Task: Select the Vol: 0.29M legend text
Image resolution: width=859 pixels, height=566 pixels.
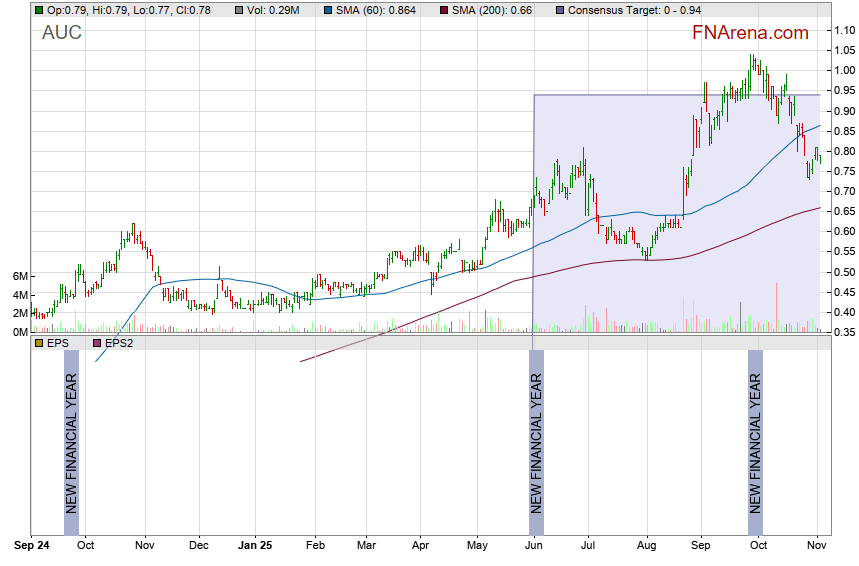Action: [x=273, y=10]
